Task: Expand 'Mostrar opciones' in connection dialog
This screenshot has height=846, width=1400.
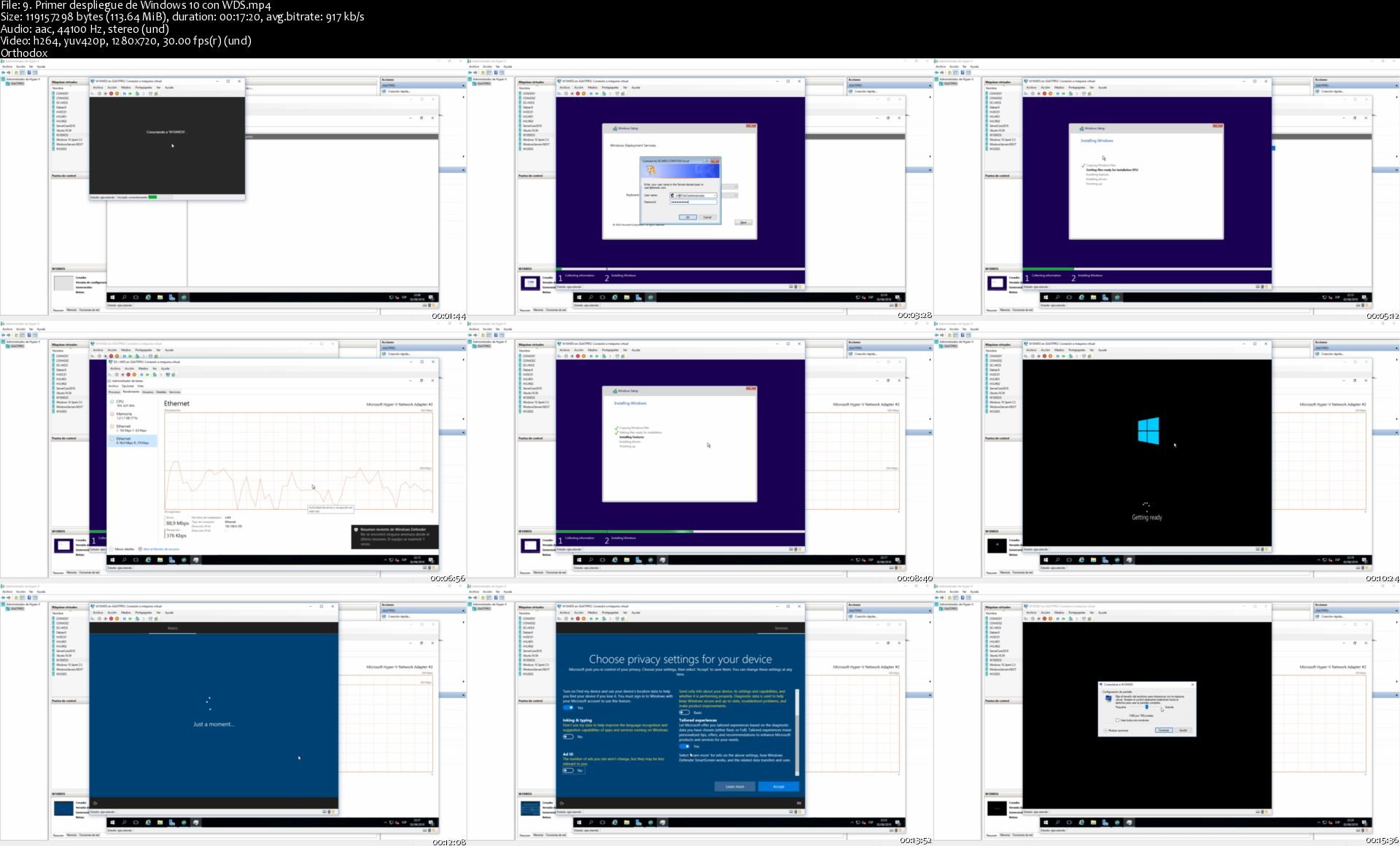Action: pos(1106,730)
